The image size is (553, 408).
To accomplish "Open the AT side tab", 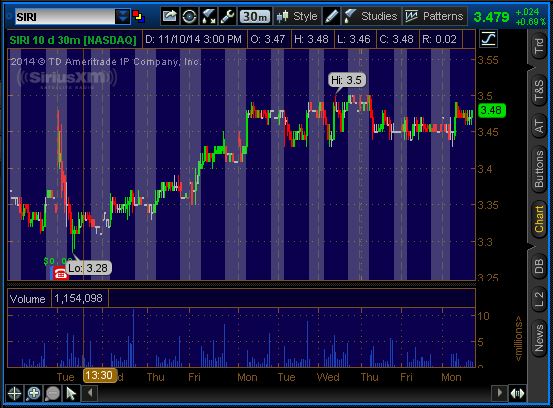I will pos(539,126).
